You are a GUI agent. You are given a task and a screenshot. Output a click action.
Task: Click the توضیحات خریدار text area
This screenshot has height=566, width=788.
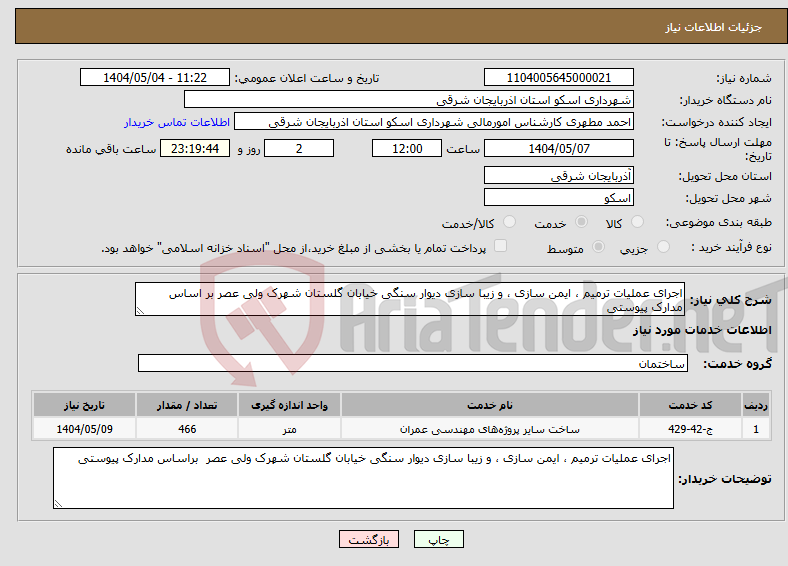point(363,478)
